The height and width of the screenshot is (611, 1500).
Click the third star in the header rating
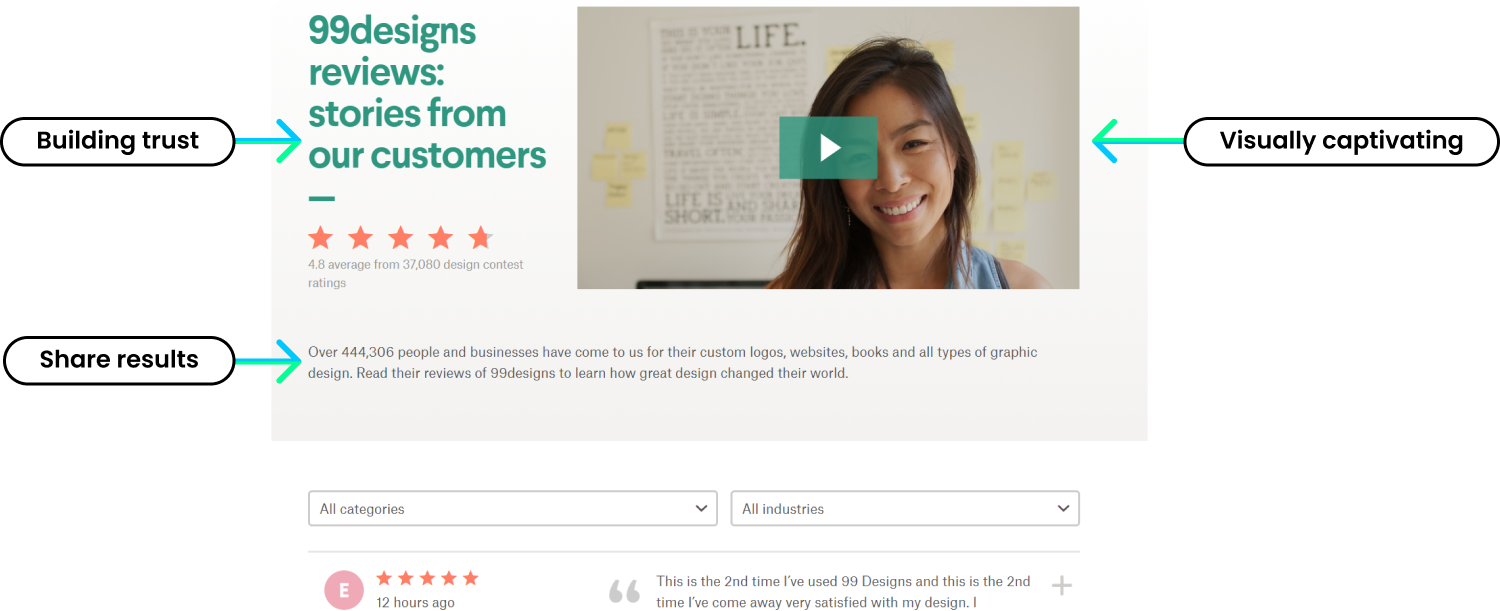(400, 238)
